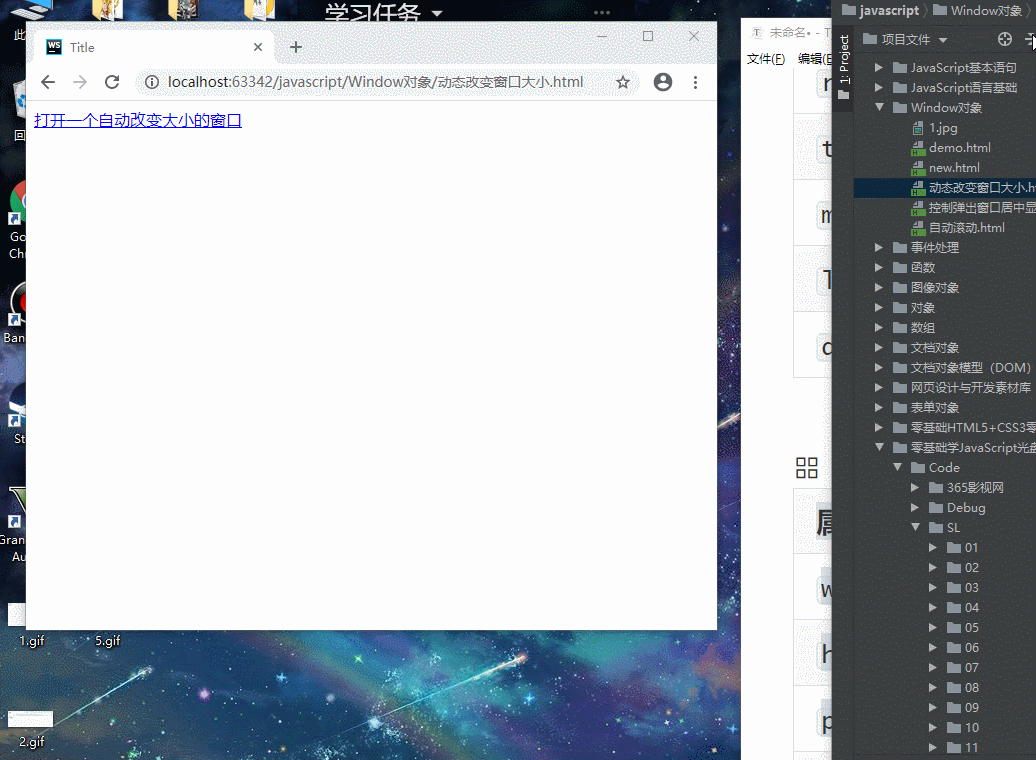
Task: Expand the 数组 folder
Action: [879, 327]
